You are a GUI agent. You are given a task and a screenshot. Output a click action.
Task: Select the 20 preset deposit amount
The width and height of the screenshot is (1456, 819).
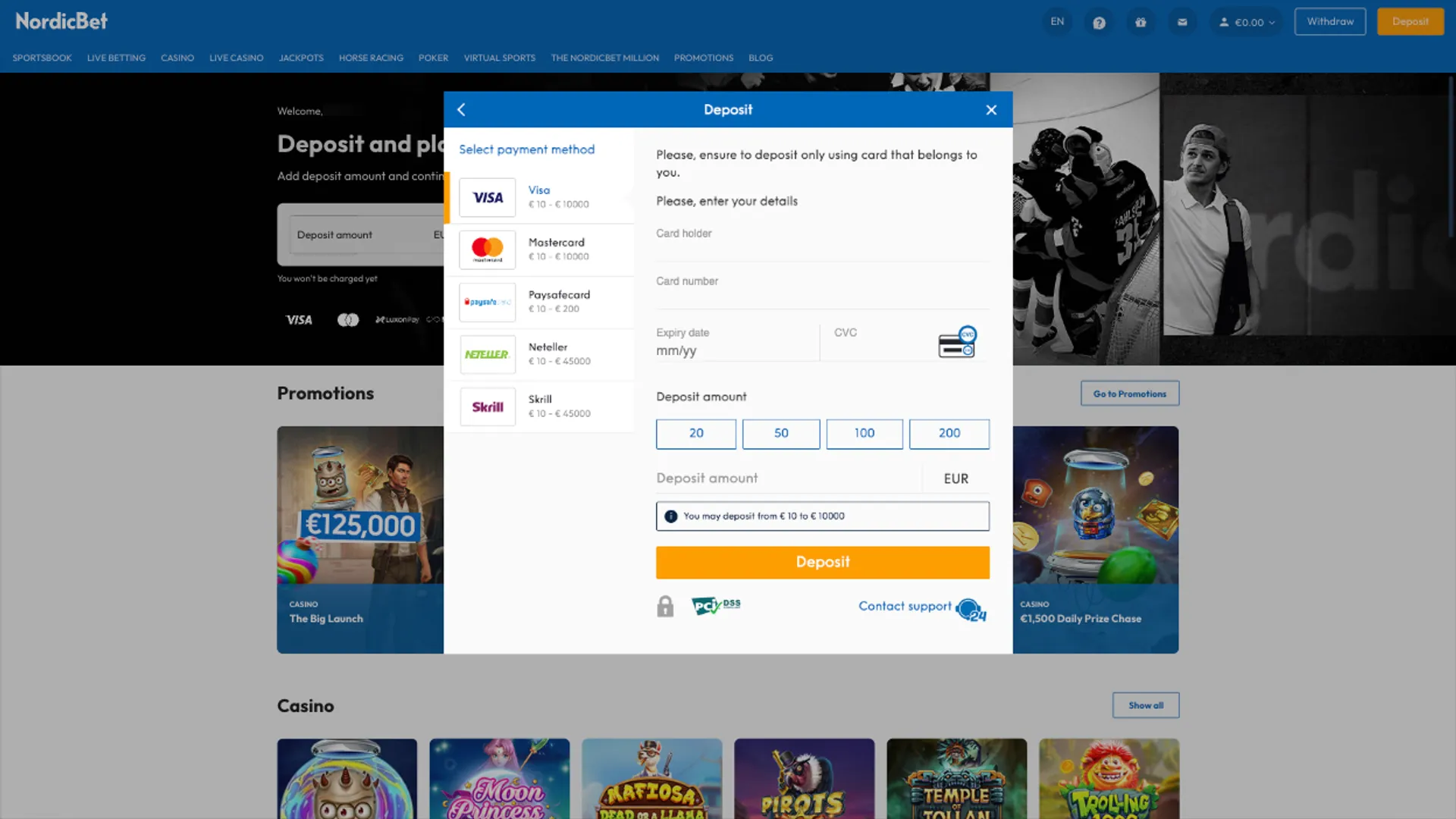[695, 434]
